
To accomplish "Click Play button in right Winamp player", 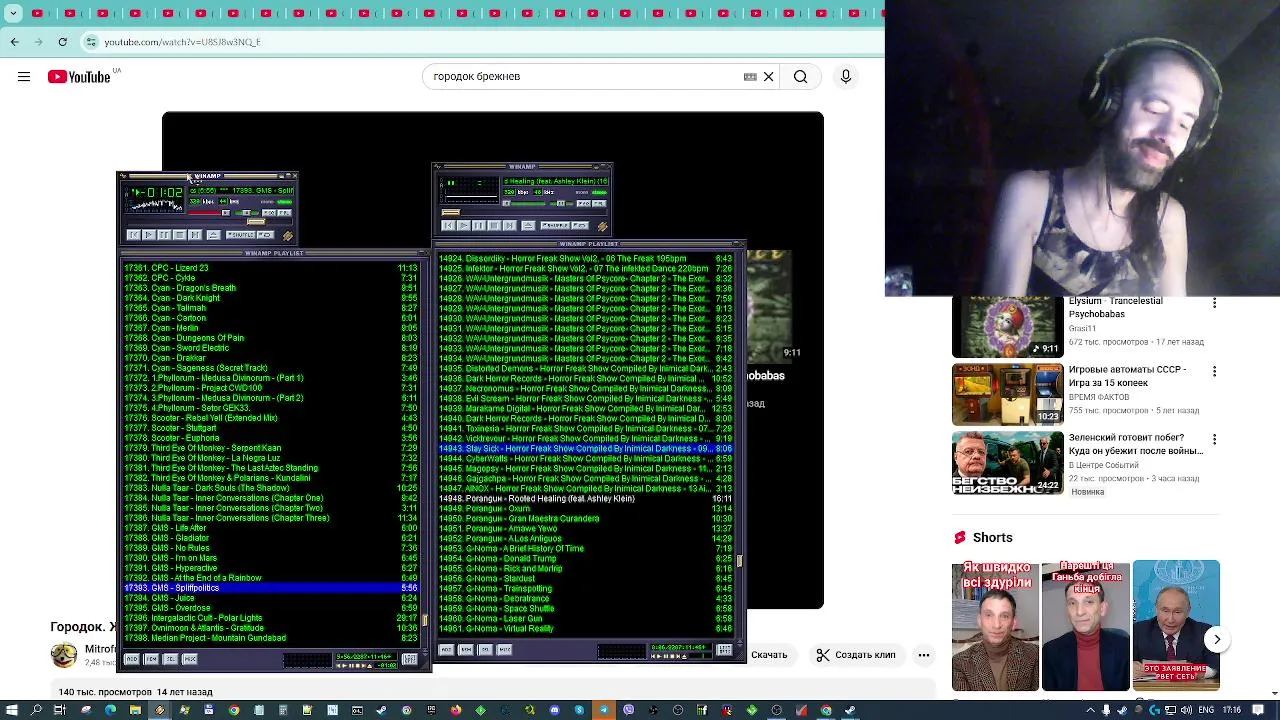I will (x=464, y=225).
